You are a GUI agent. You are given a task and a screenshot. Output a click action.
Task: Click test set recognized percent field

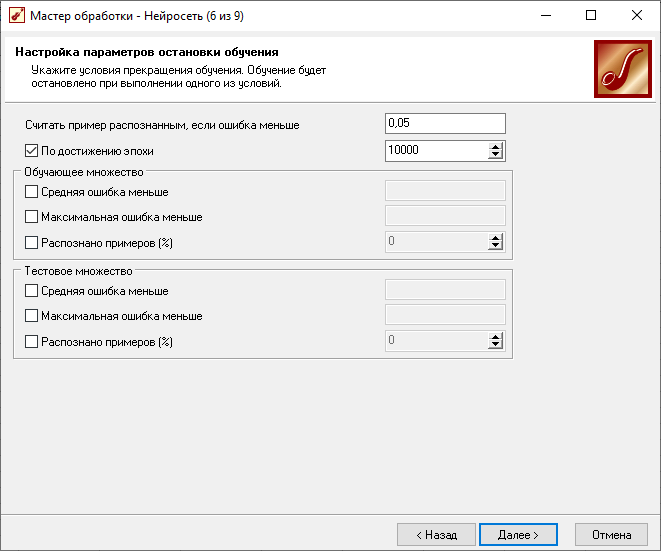[436, 341]
